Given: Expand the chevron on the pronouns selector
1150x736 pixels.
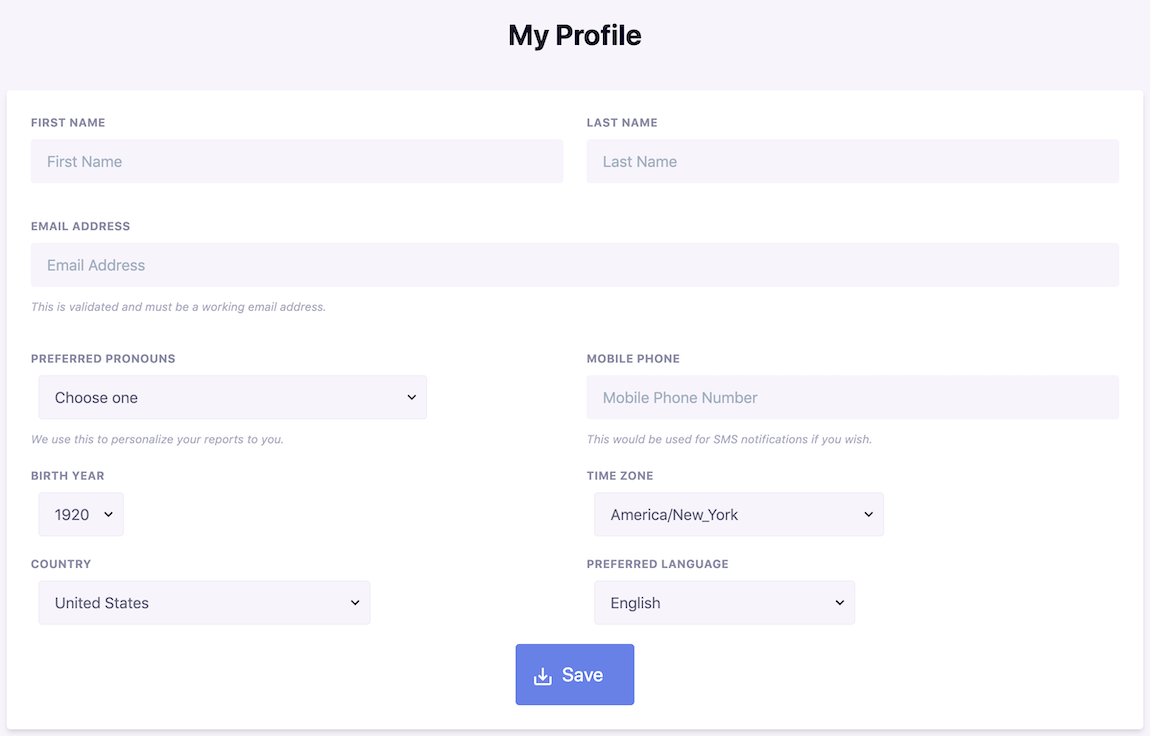Looking at the screenshot, I should tap(411, 397).
